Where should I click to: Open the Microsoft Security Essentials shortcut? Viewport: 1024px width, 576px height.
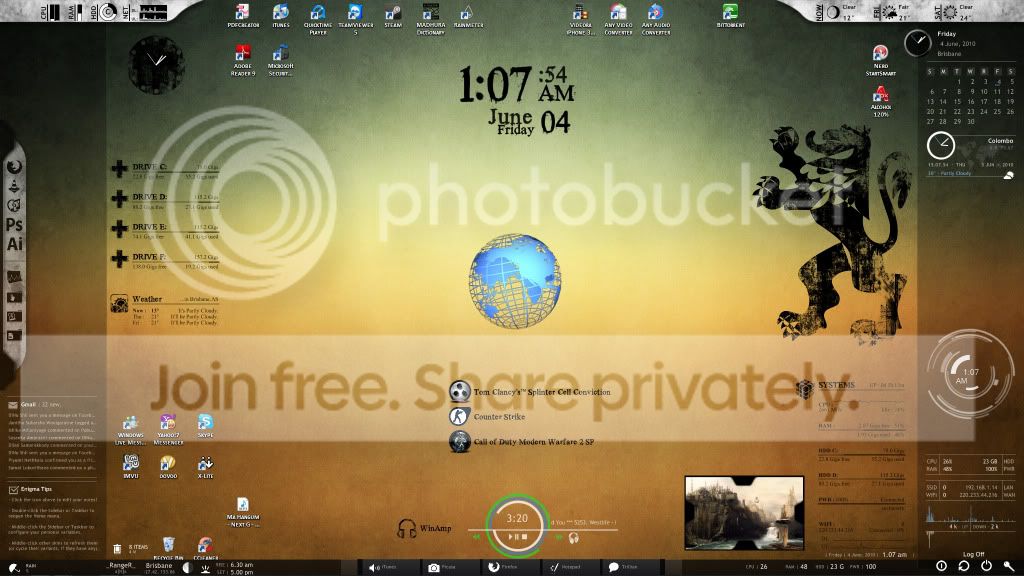click(281, 60)
